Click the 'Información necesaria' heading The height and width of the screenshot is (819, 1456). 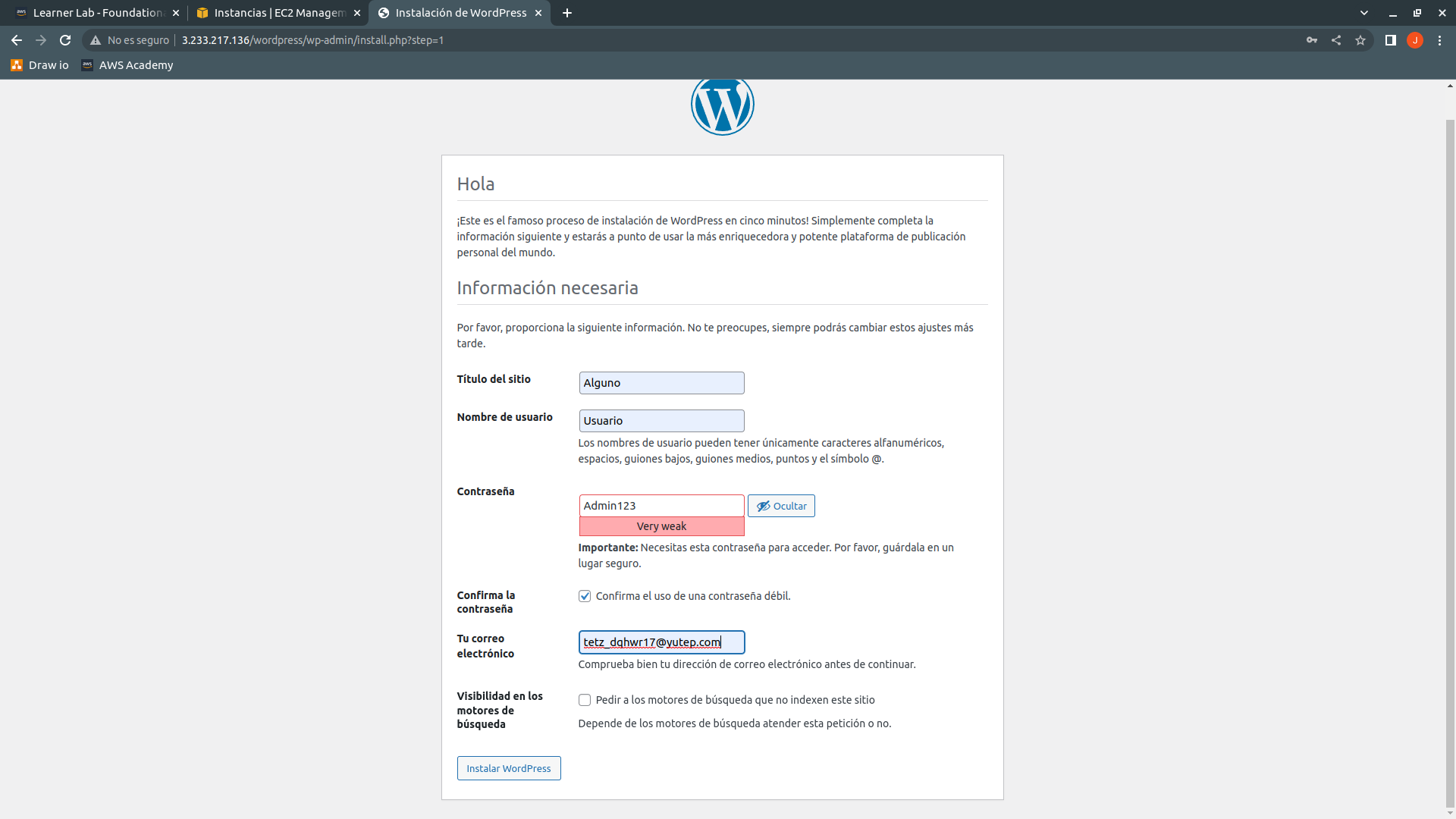pos(548,288)
